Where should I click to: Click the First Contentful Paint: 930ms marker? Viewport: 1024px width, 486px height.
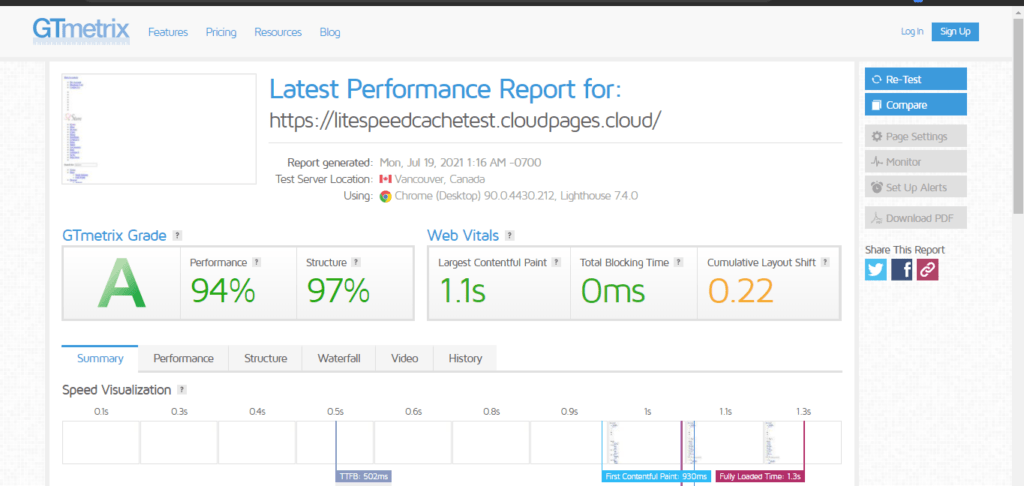(656, 477)
